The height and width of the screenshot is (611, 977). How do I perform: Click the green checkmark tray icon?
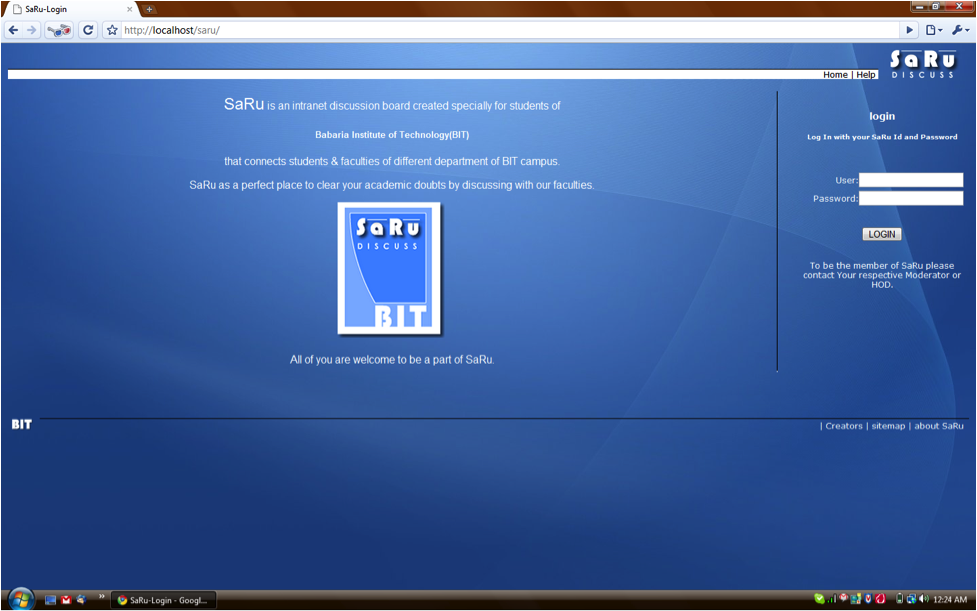pyautogui.click(x=819, y=599)
